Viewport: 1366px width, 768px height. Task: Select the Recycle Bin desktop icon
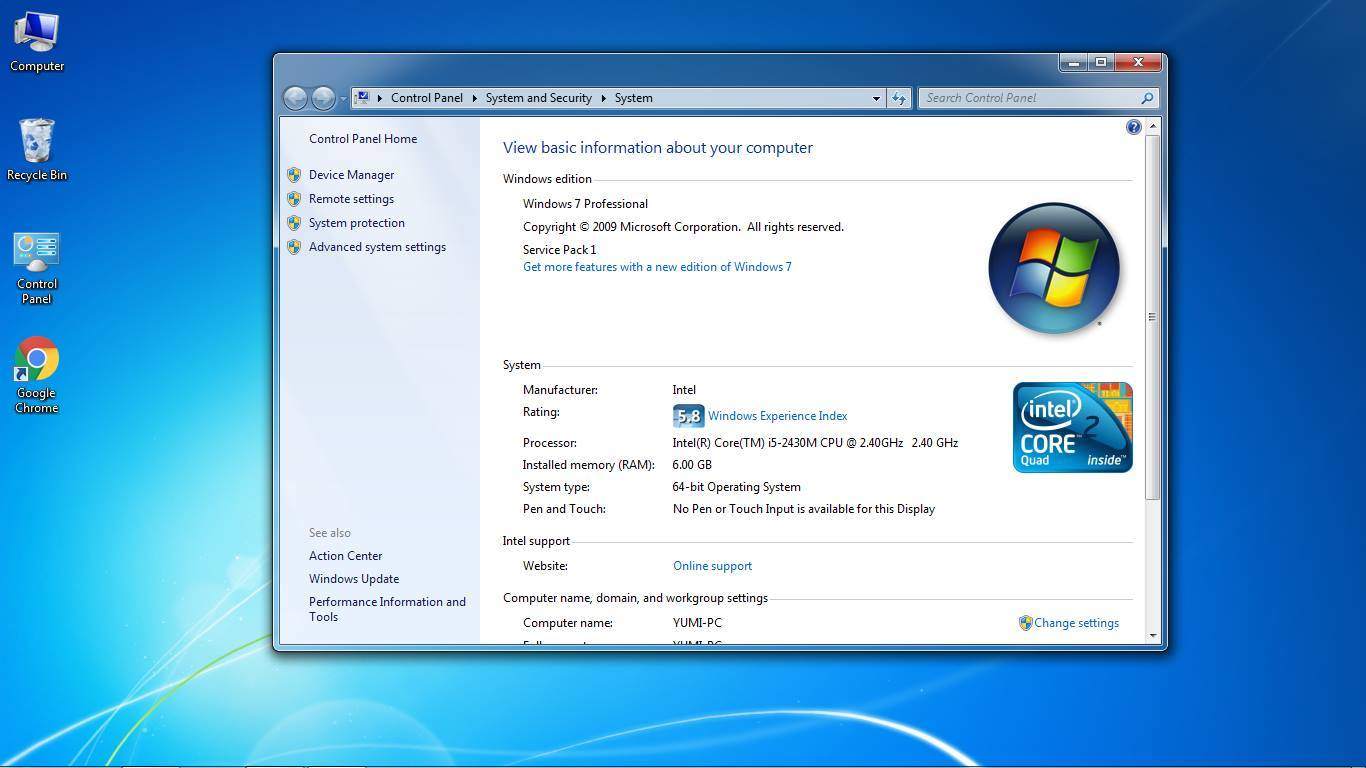tap(37, 150)
